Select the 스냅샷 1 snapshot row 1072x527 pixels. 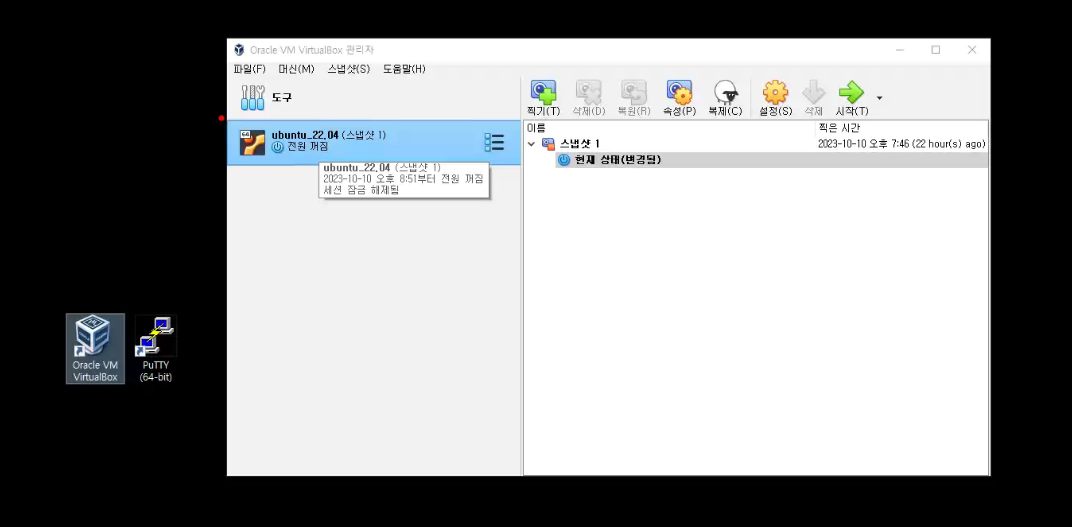[756, 144]
